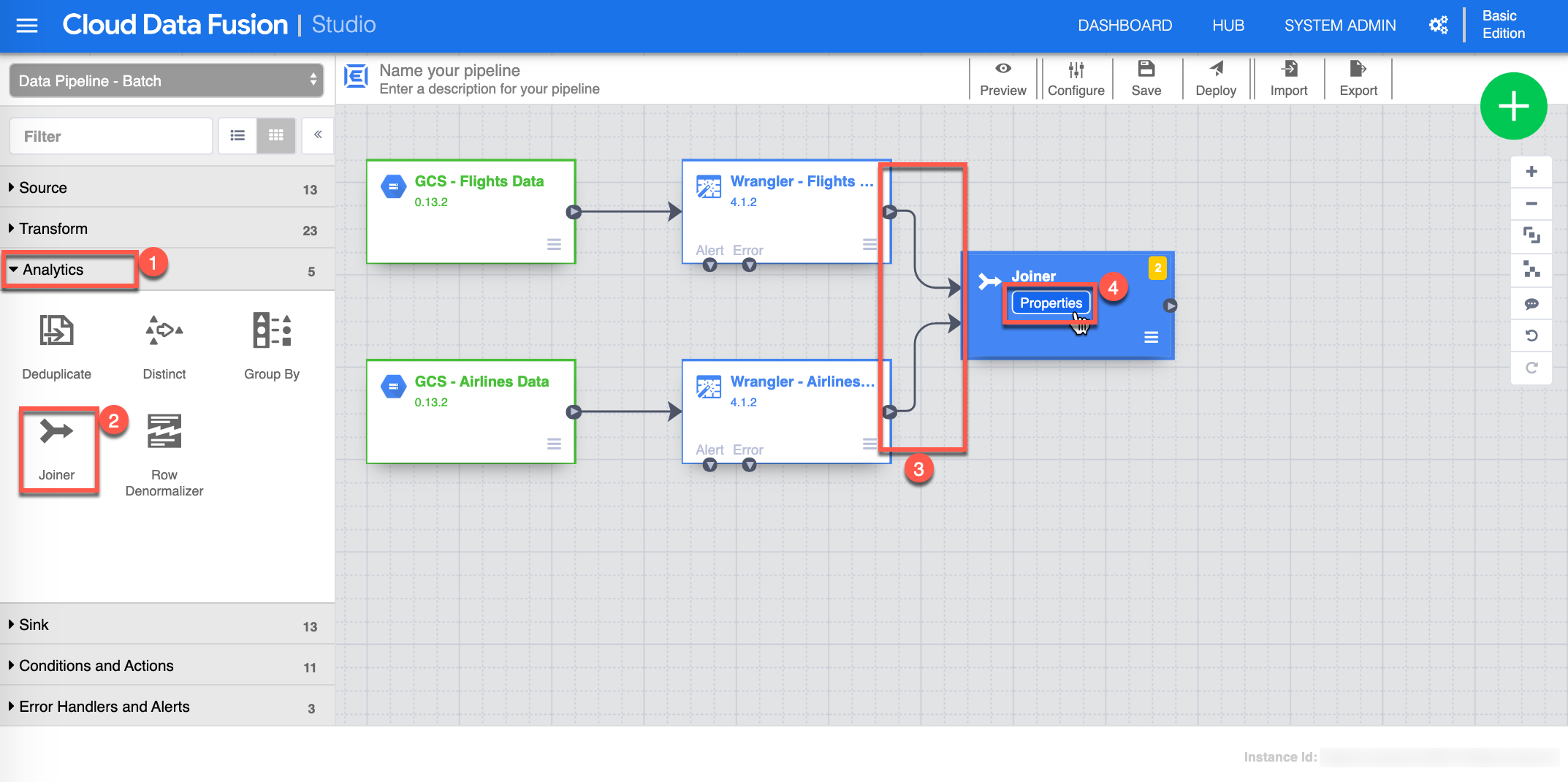Open the Data Pipeline - Batch dropdown

click(x=167, y=80)
